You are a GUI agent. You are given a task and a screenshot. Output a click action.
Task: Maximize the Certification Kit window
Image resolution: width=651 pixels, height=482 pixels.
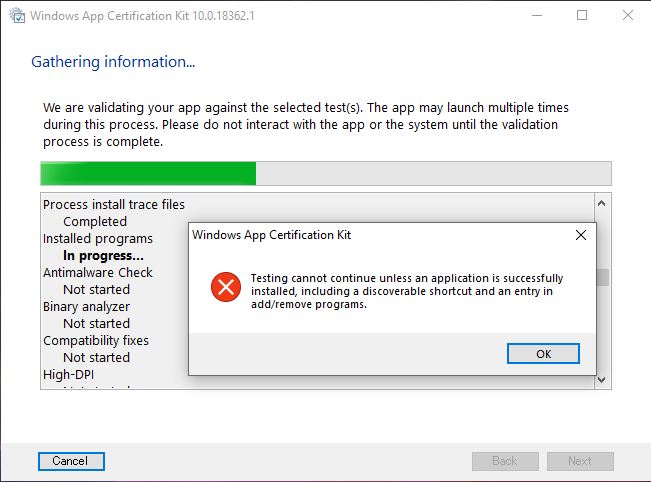point(582,16)
